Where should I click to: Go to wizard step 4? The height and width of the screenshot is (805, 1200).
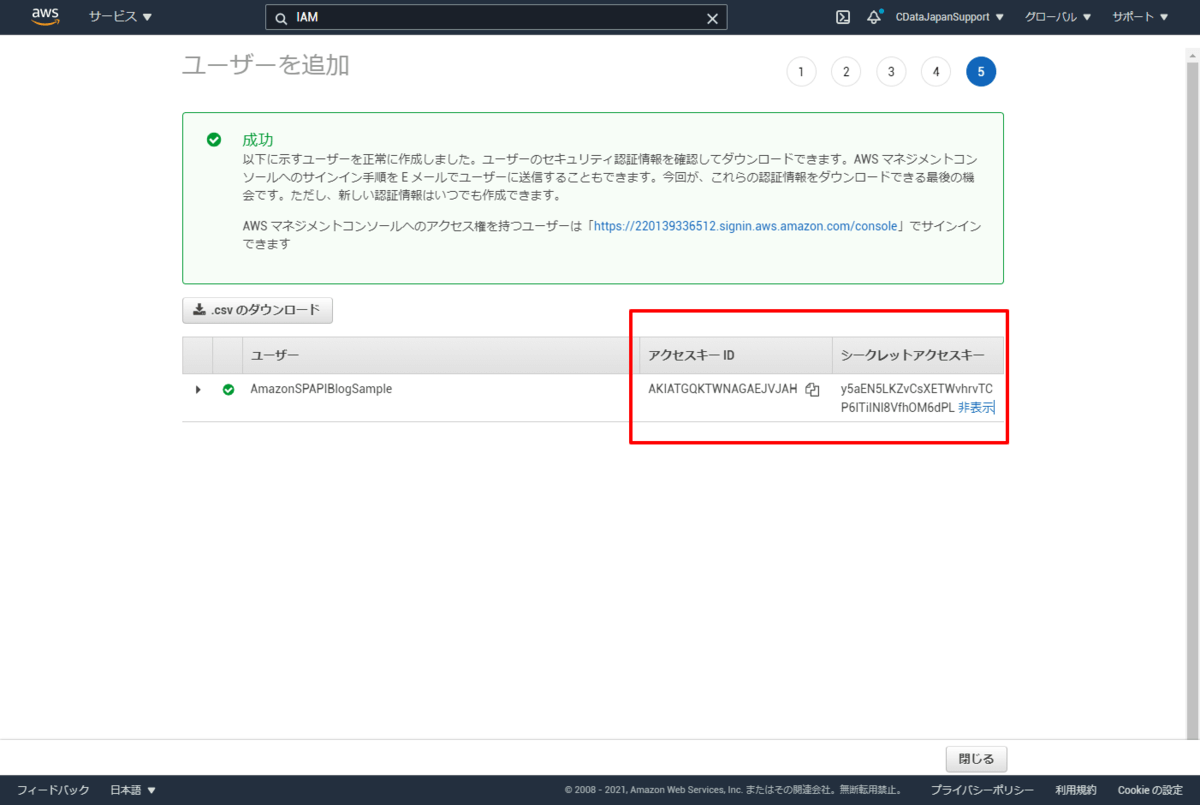tap(936, 71)
